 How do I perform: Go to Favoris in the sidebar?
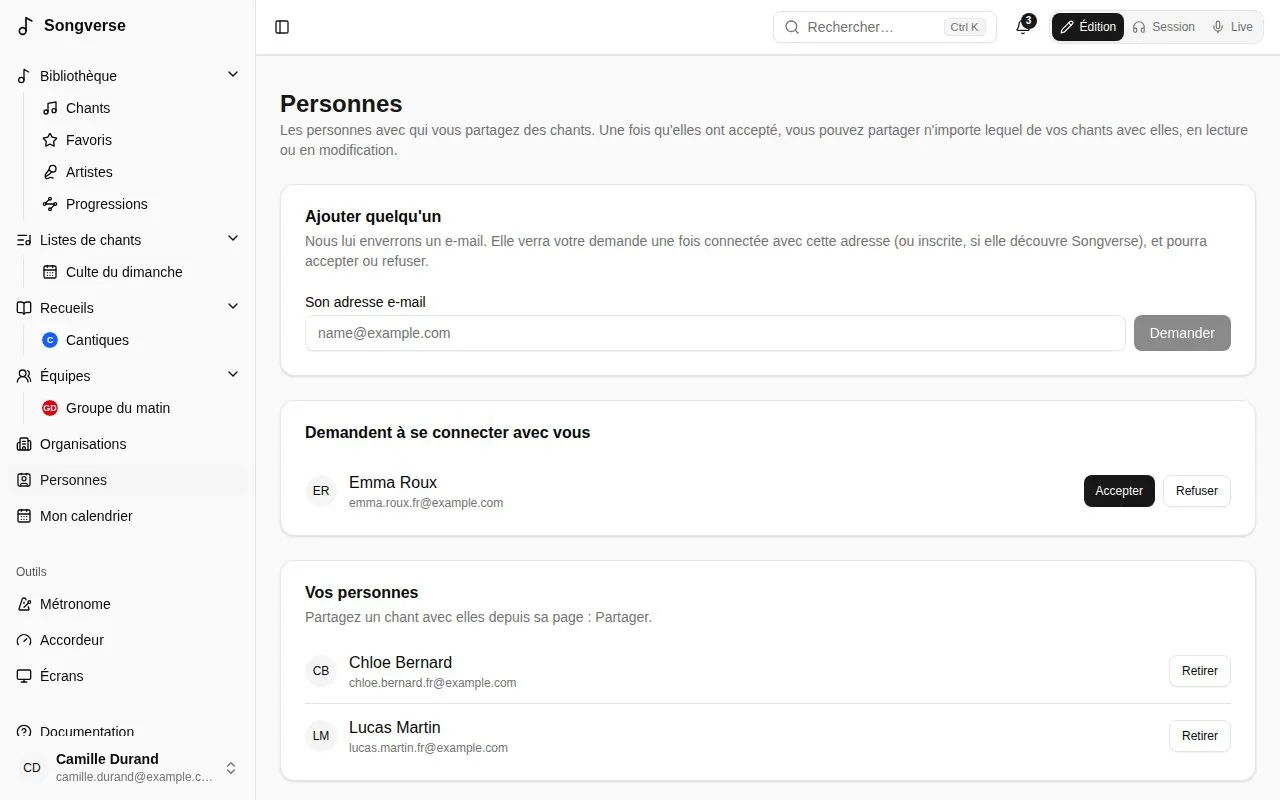pos(138,140)
